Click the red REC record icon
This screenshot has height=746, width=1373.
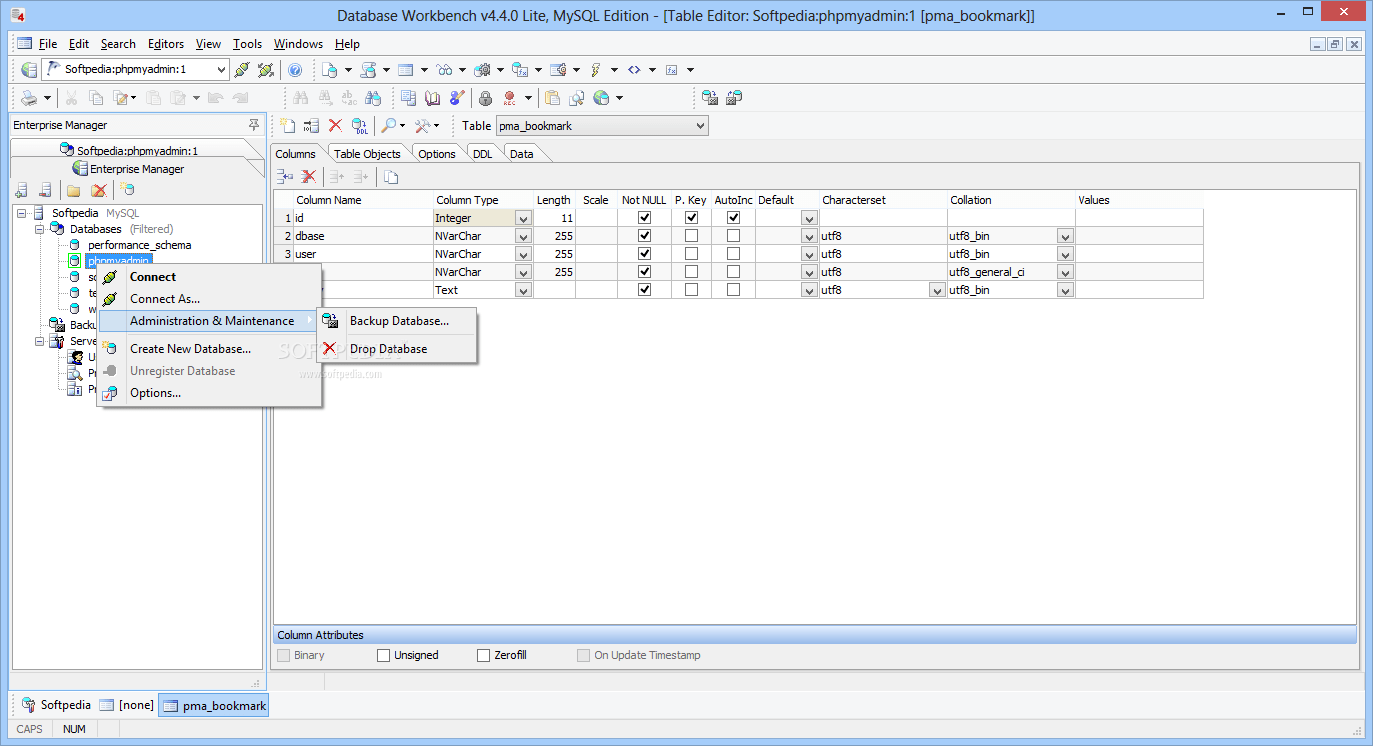pyautogui.click(x=509, y=98)
